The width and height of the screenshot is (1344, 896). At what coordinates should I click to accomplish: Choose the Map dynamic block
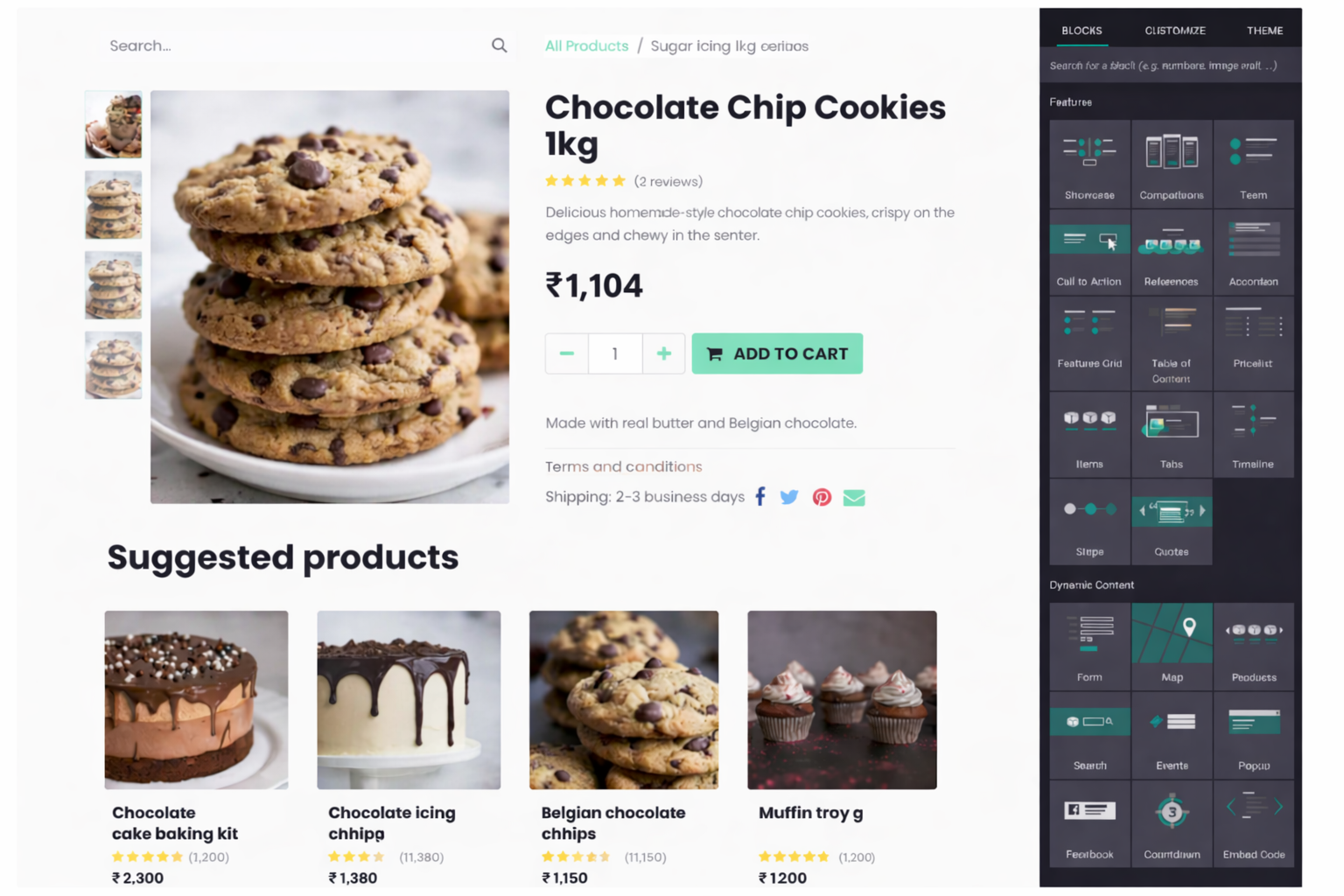[1172, 646]
